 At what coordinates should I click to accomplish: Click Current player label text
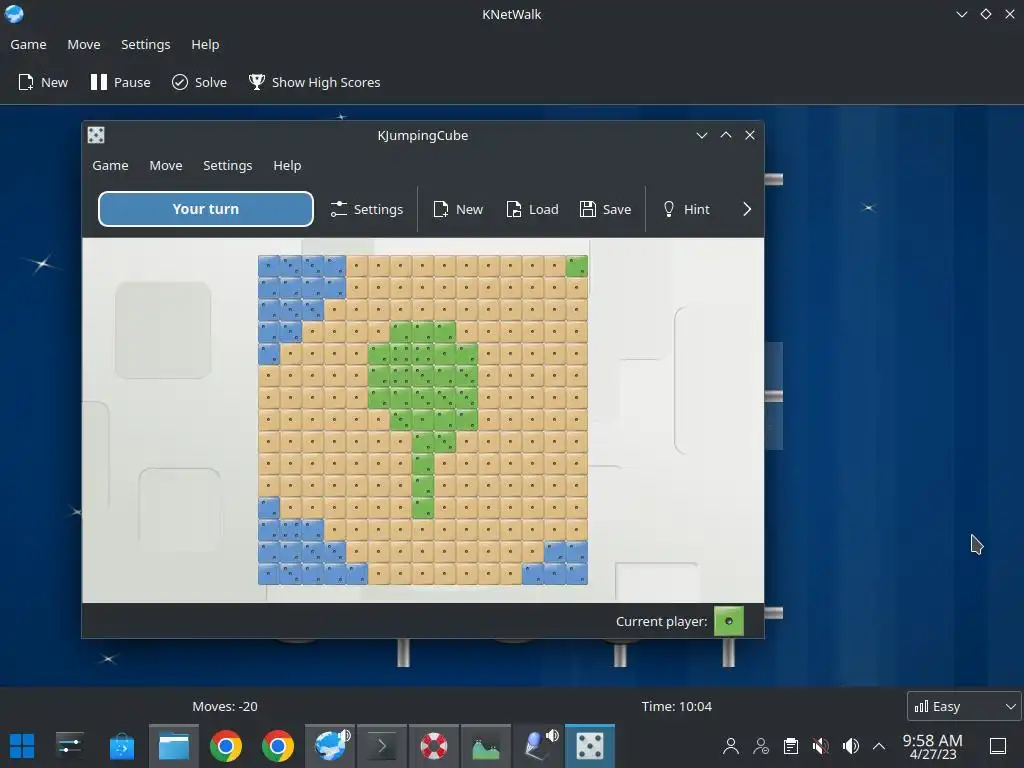click(x=662, y=621)
